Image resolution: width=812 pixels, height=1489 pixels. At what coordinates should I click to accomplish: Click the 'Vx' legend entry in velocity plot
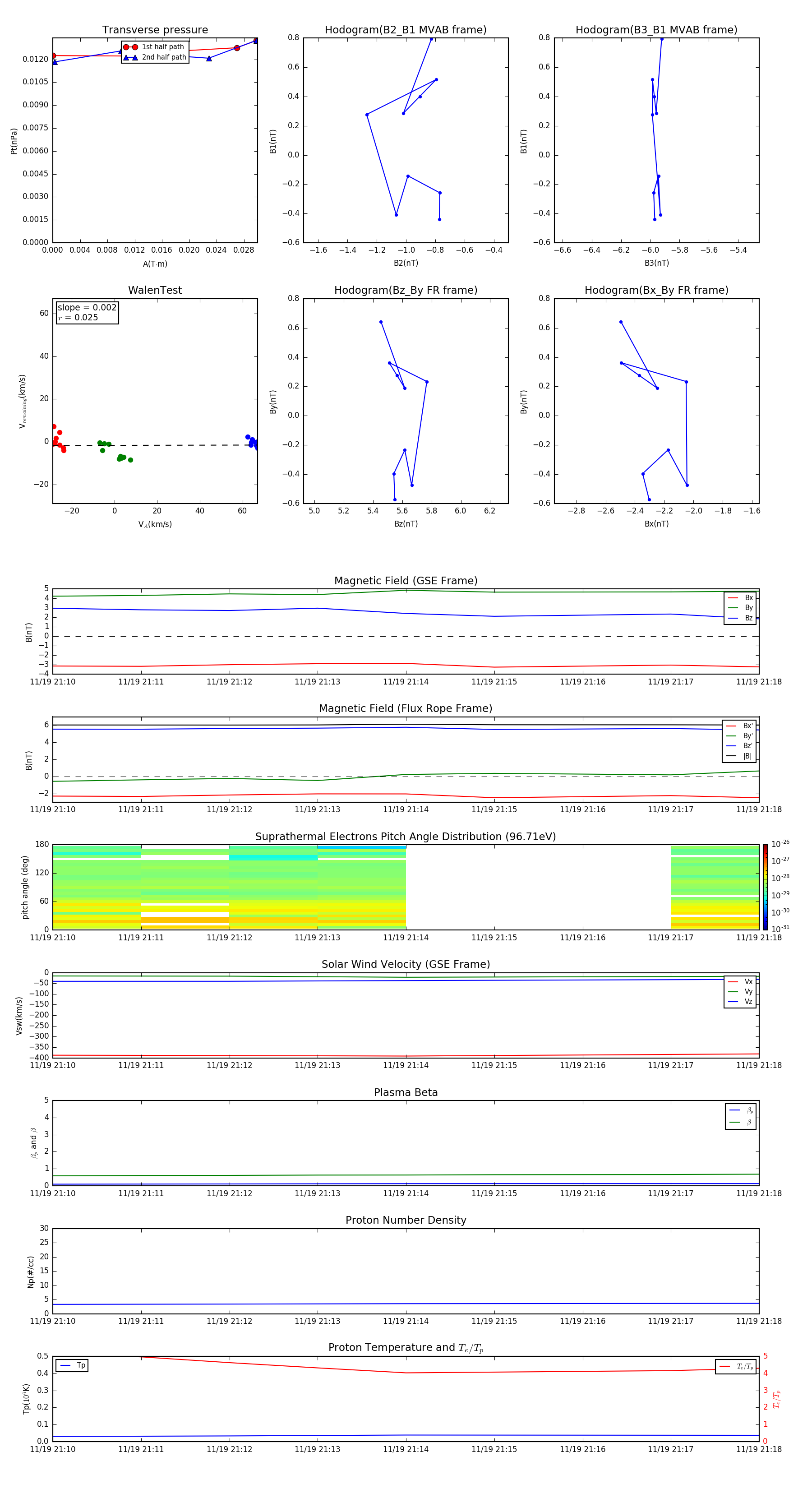tap(740, 982)
